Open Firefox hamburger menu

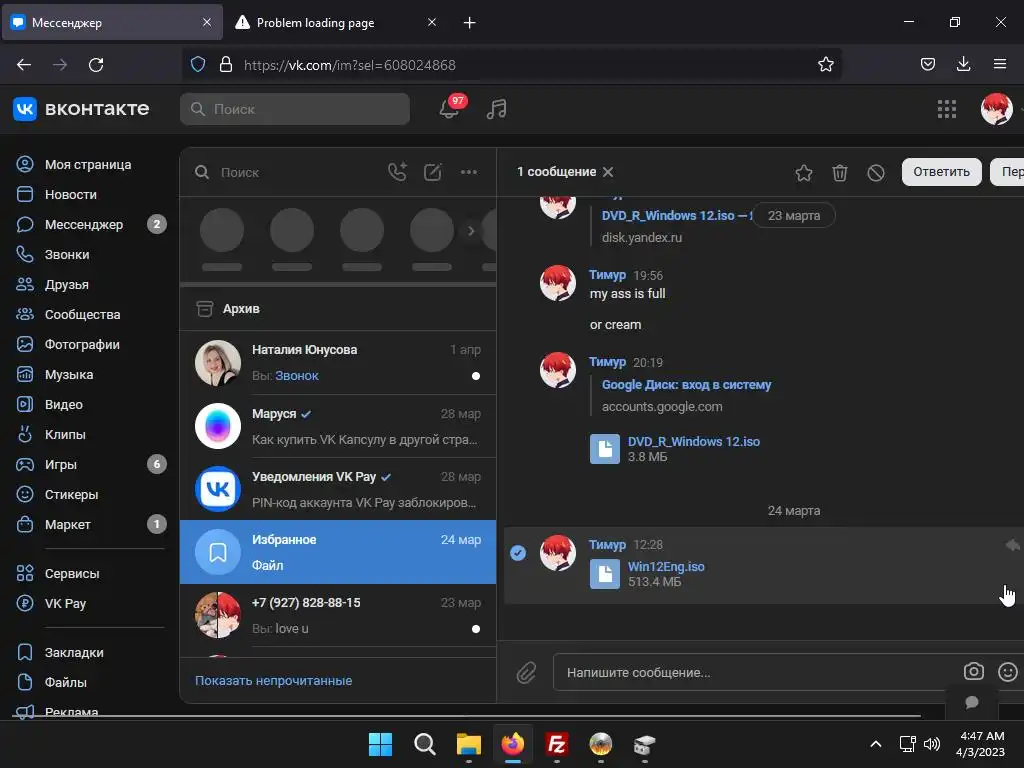[x=1000, y=64]
